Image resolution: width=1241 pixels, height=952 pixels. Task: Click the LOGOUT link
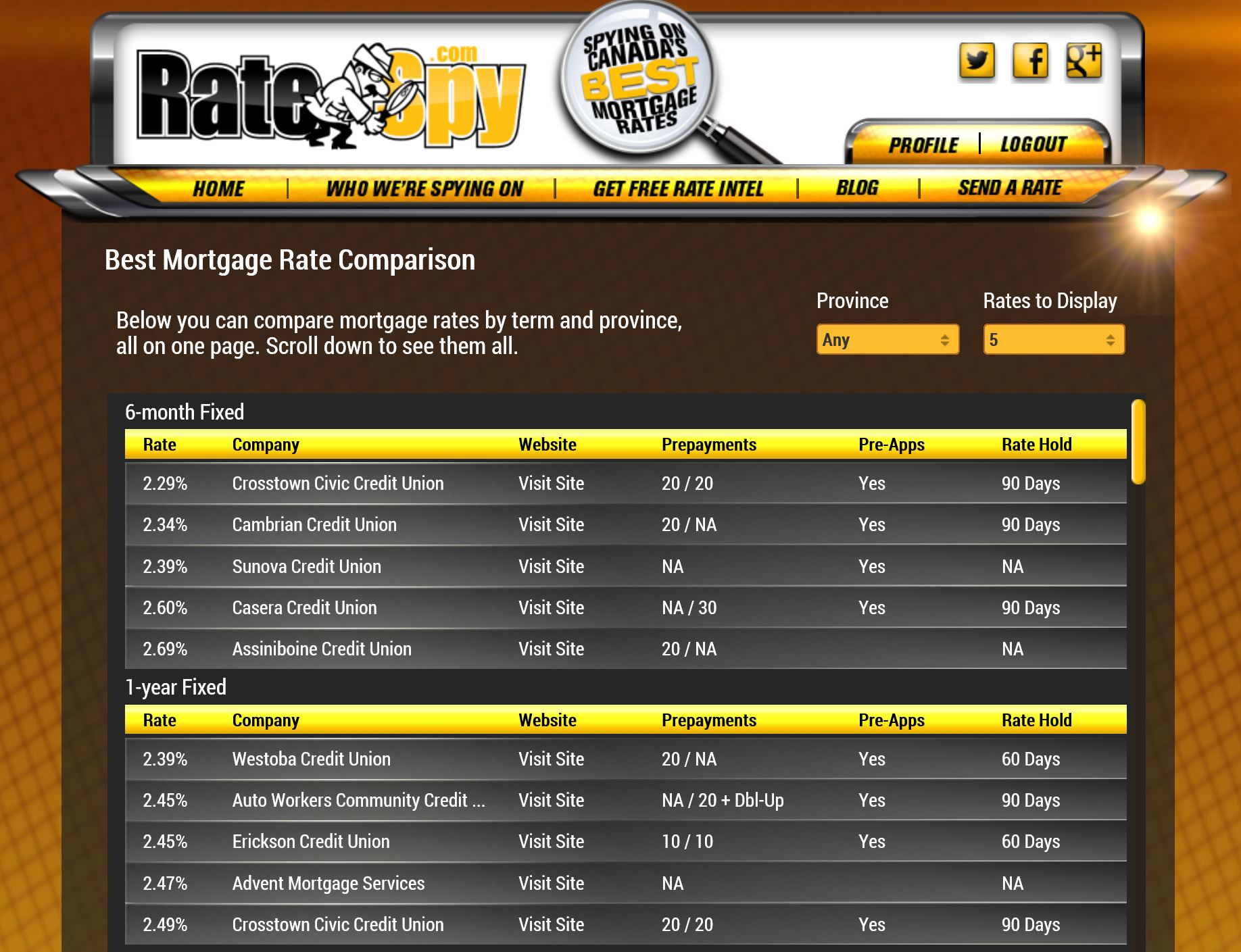click(x=1033, y=145)
